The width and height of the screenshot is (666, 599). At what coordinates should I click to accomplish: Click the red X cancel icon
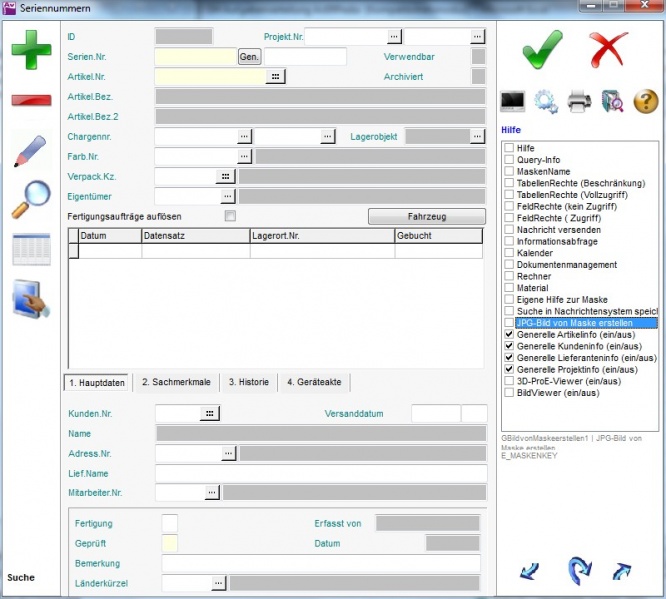click(x=608, y=49)
